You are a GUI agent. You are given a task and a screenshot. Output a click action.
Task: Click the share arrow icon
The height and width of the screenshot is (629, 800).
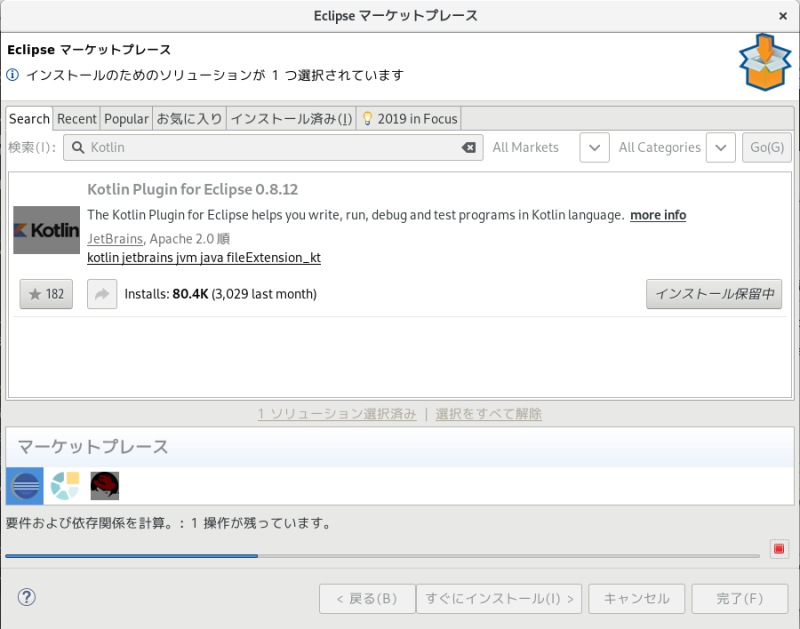(x=102, y=294)
